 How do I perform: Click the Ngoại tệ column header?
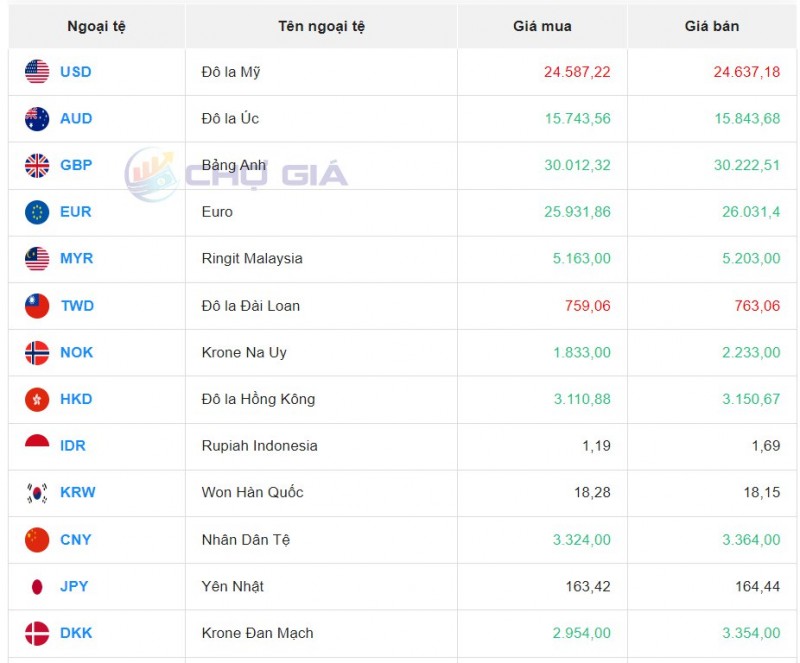96,26
